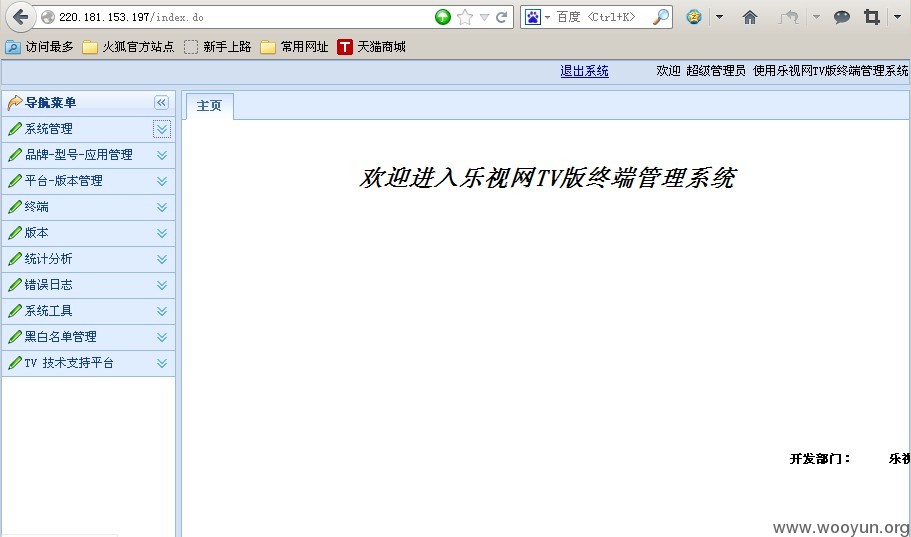Image resolution: width=911 pixels, height=537 pixels.
Task: Expand the 系统工具 section chevron
Action: coord(162,312)
